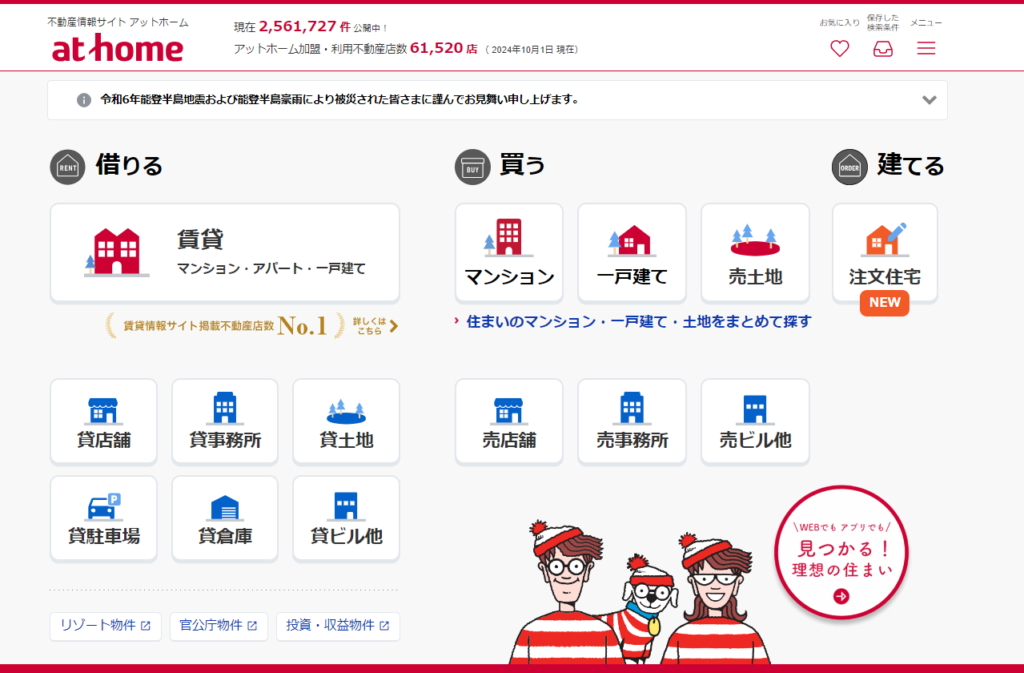1024x673 pixels.
Task: Open the 売事務所 tile
Action: coord(632,421)
